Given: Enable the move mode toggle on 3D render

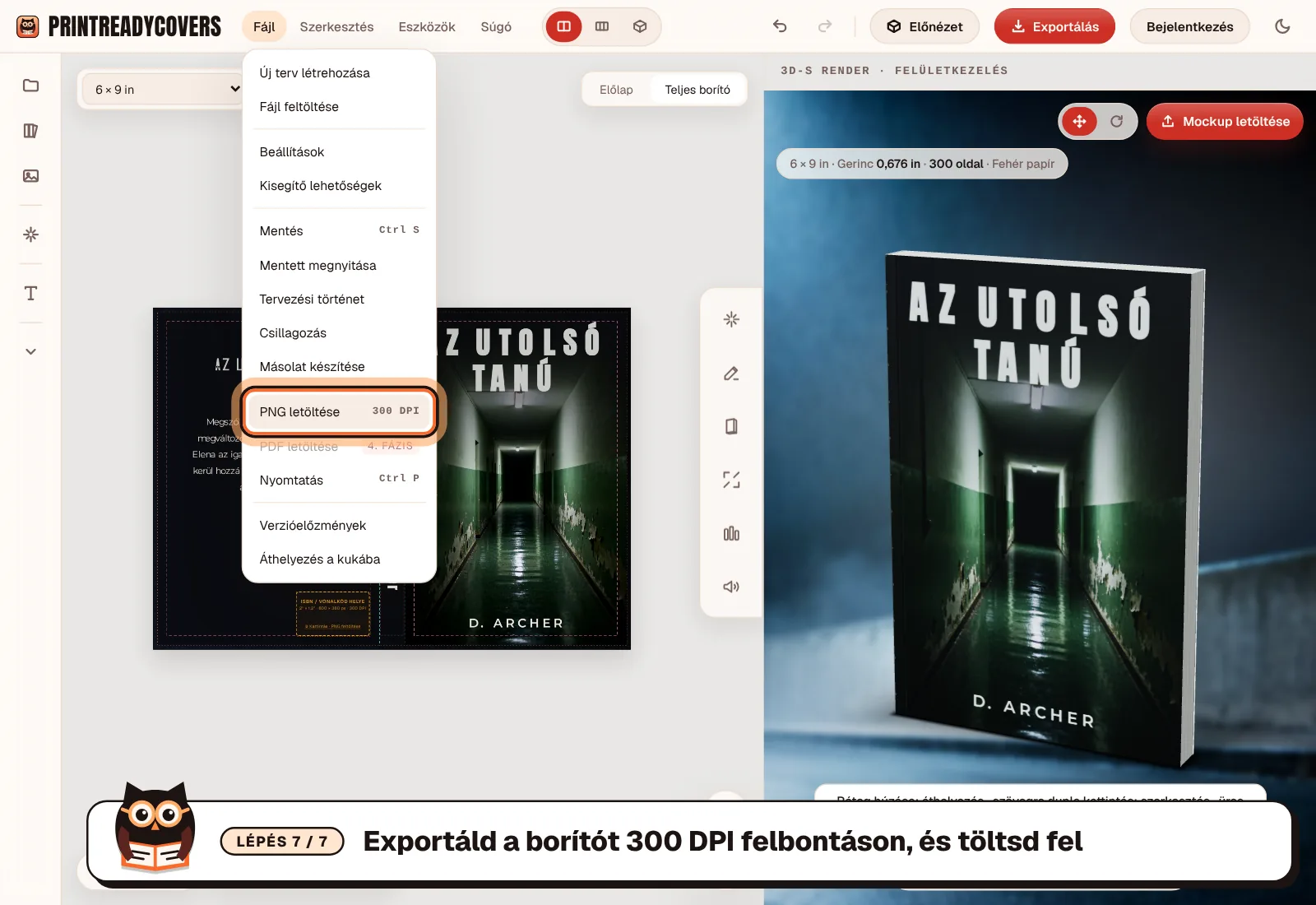Looking at the screenshot, I should [x=1079, y=121].
